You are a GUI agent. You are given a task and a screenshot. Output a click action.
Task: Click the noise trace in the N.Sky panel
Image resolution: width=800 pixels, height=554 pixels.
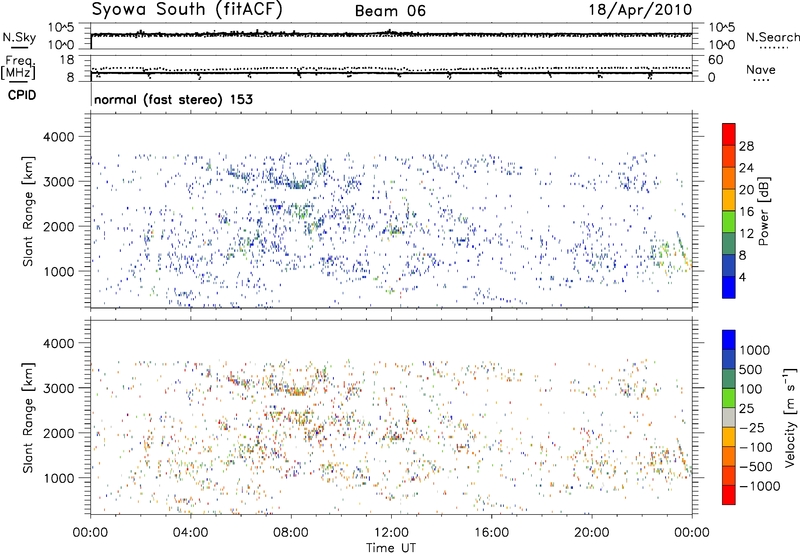tap(391, 34)
